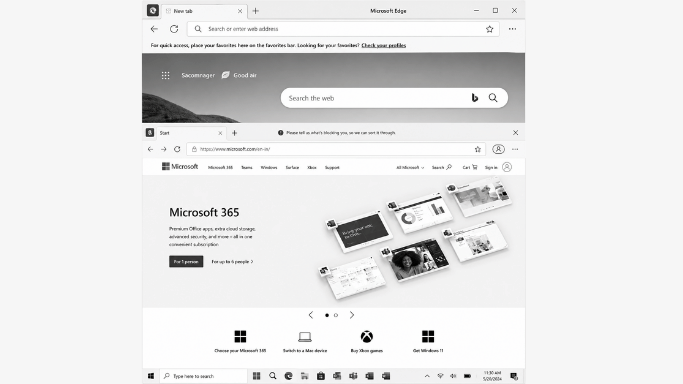The width and height of the screenshot is (683, 384).
Task: Click the network icon in system tray
Action: (x=440, y=376)
